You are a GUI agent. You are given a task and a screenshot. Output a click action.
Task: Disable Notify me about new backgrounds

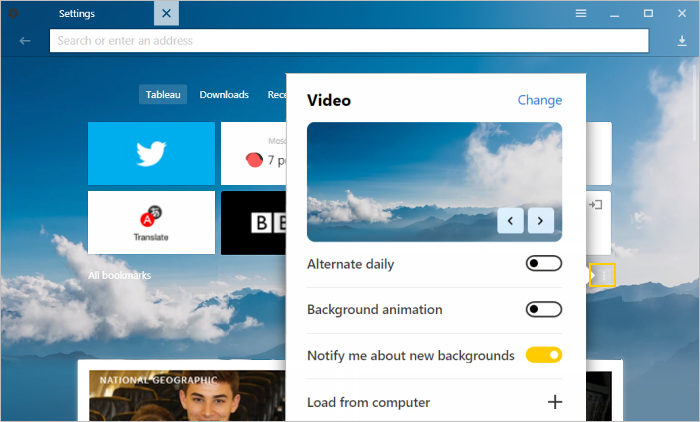pos(544,355)
